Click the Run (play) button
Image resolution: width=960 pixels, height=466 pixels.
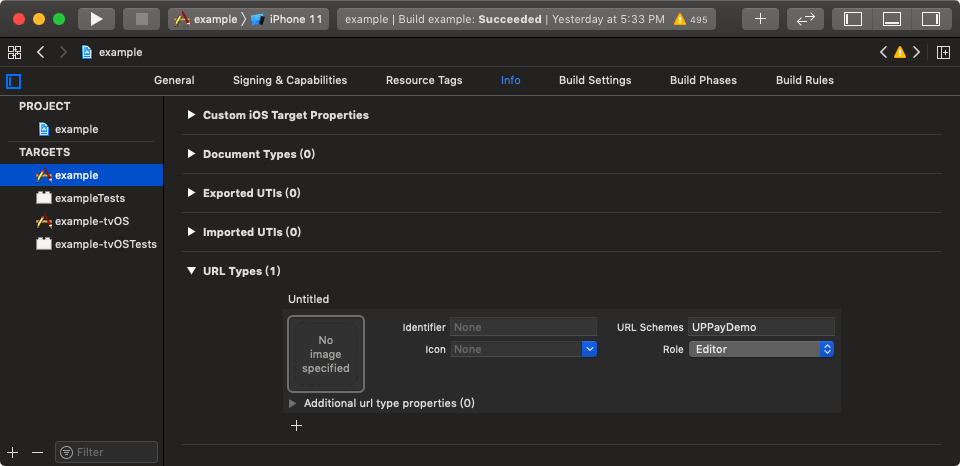(96, 19)
